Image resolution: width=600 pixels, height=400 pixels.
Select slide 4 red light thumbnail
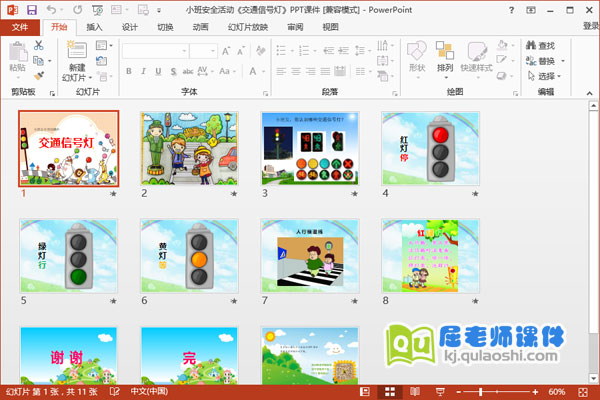click(430, 149)
